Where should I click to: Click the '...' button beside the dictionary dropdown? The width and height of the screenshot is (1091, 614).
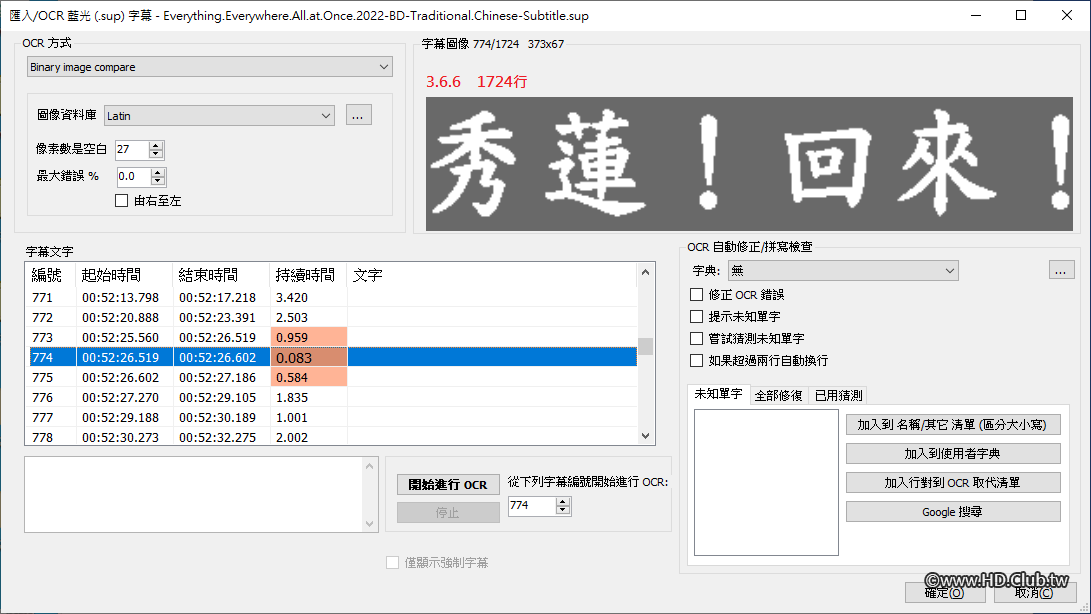(1061, 270)
